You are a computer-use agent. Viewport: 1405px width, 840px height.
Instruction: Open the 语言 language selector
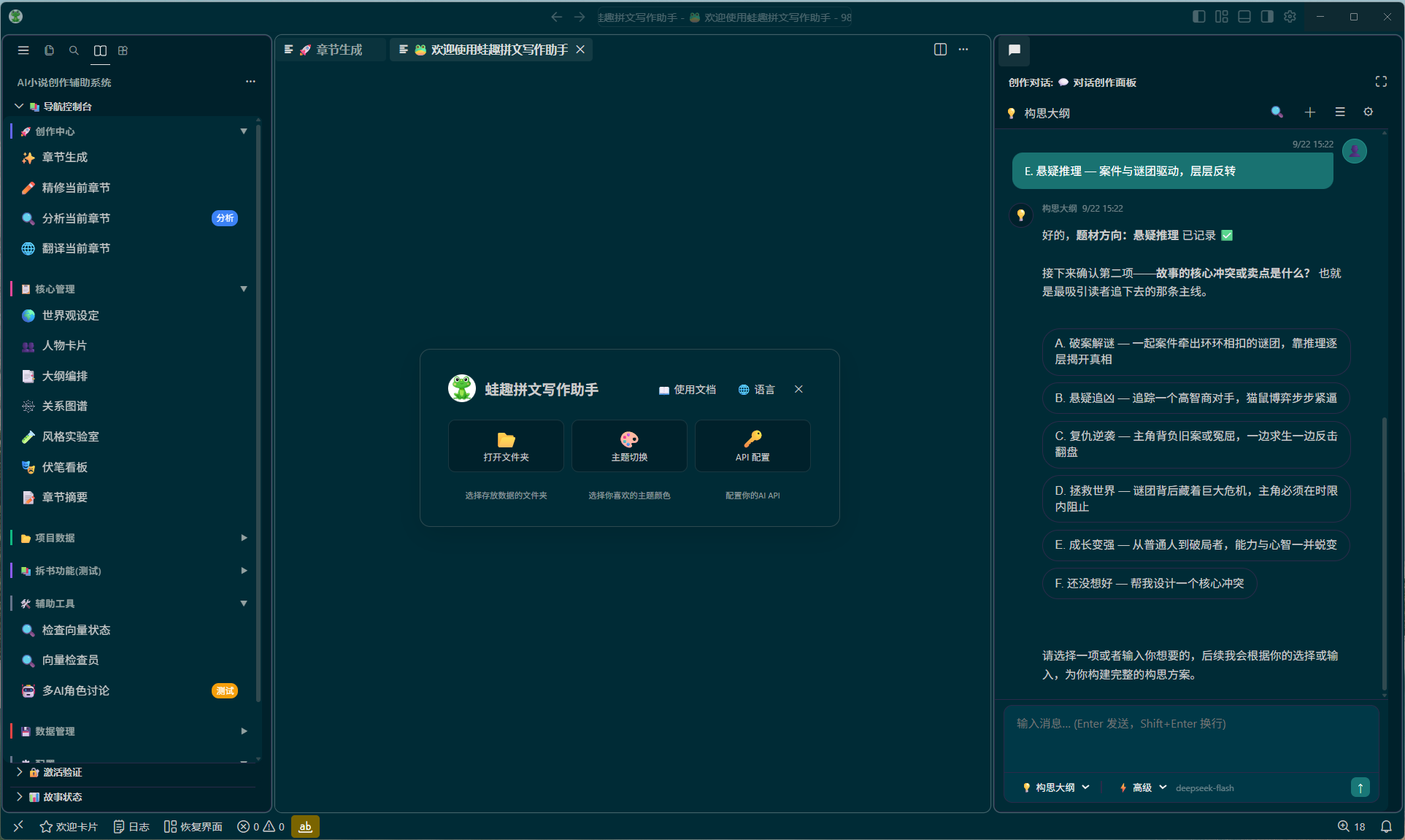click(x=756, y=390)
